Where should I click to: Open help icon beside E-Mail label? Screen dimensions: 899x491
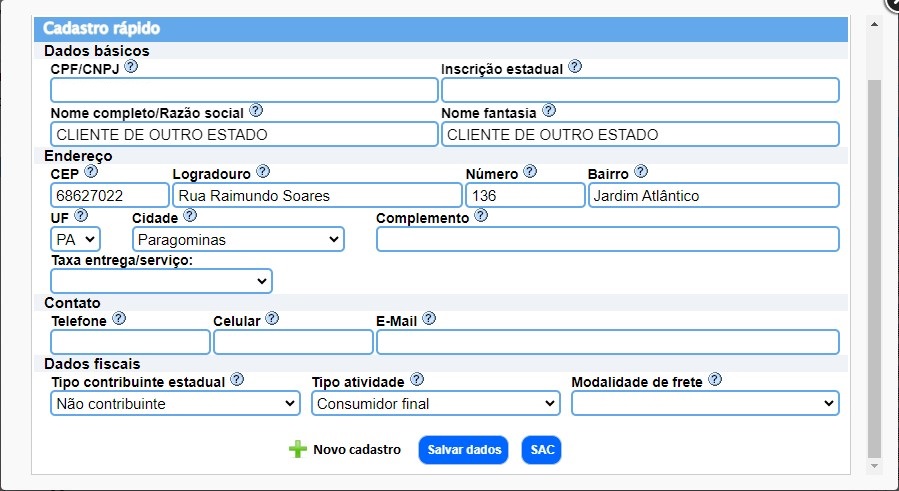coord(428,318)
